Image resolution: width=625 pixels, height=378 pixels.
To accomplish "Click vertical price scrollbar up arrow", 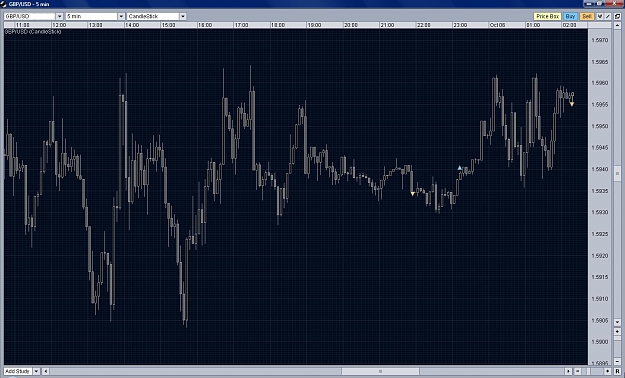I will click(617, 25).
